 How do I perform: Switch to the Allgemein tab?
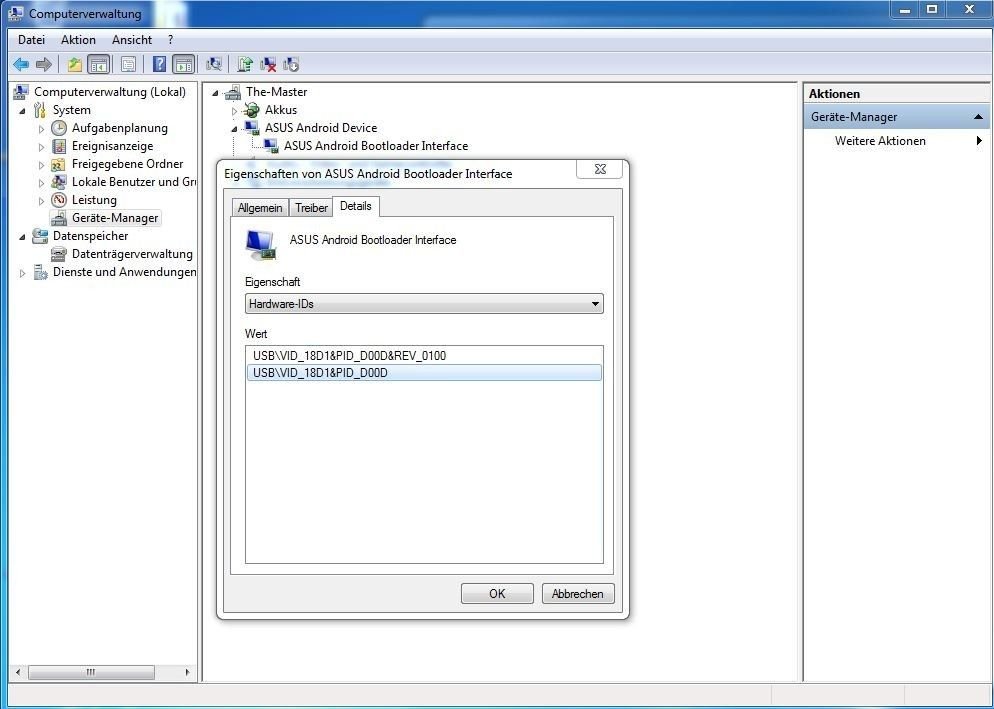[259, 207]
